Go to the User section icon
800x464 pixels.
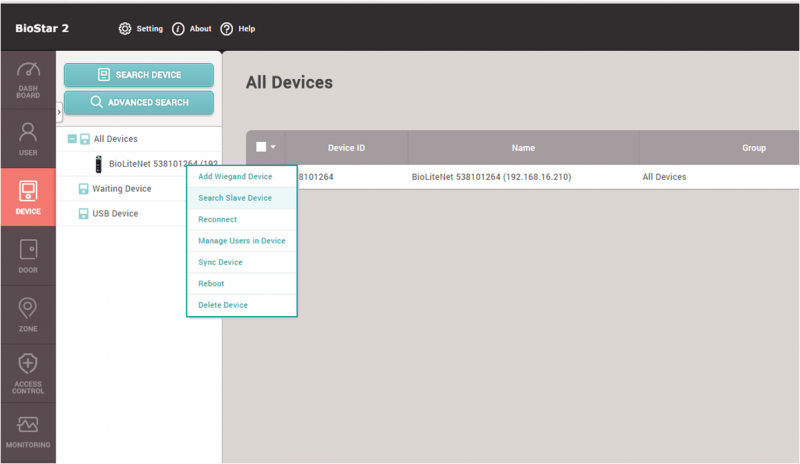28,133
